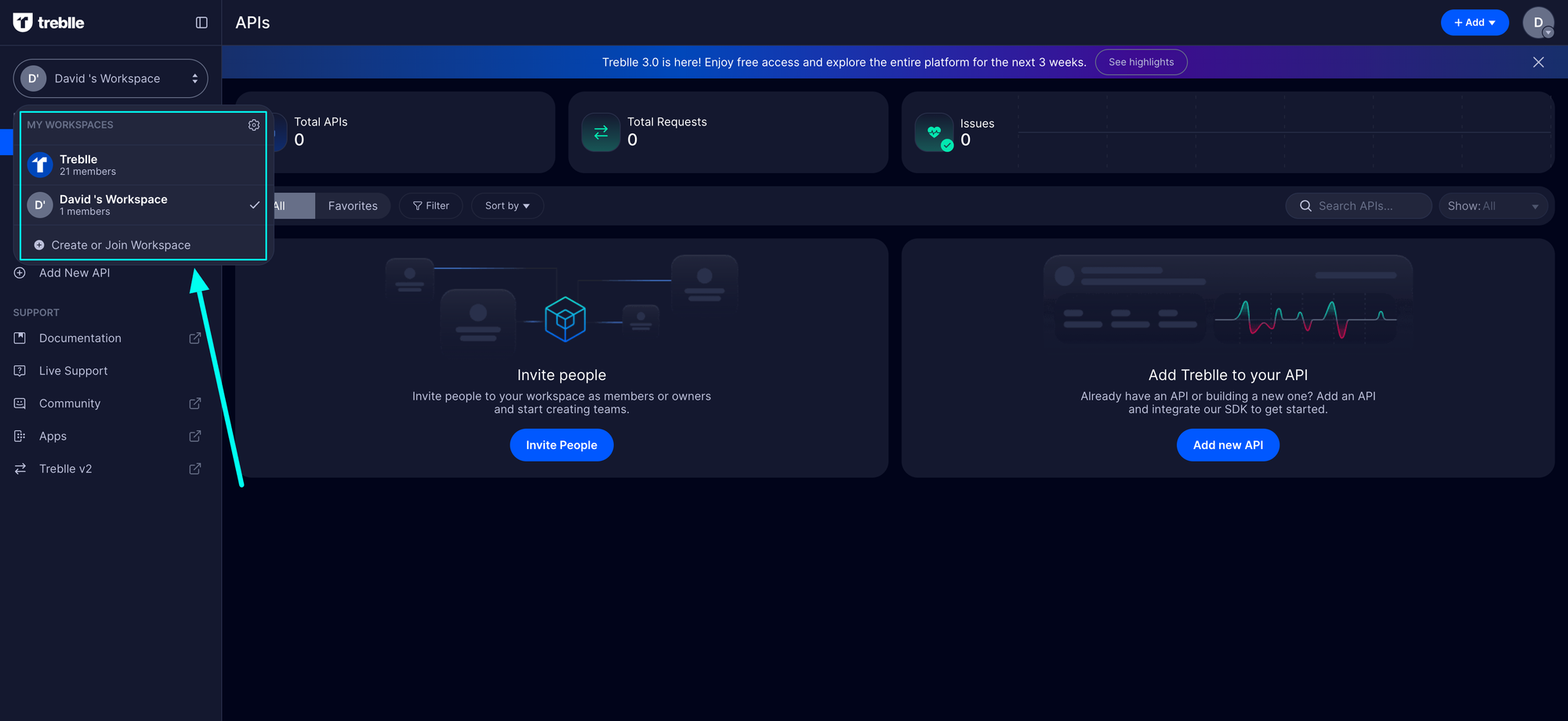Open the Community link
The height and width of the screenshot is (721, 1568).
[70, 404]
